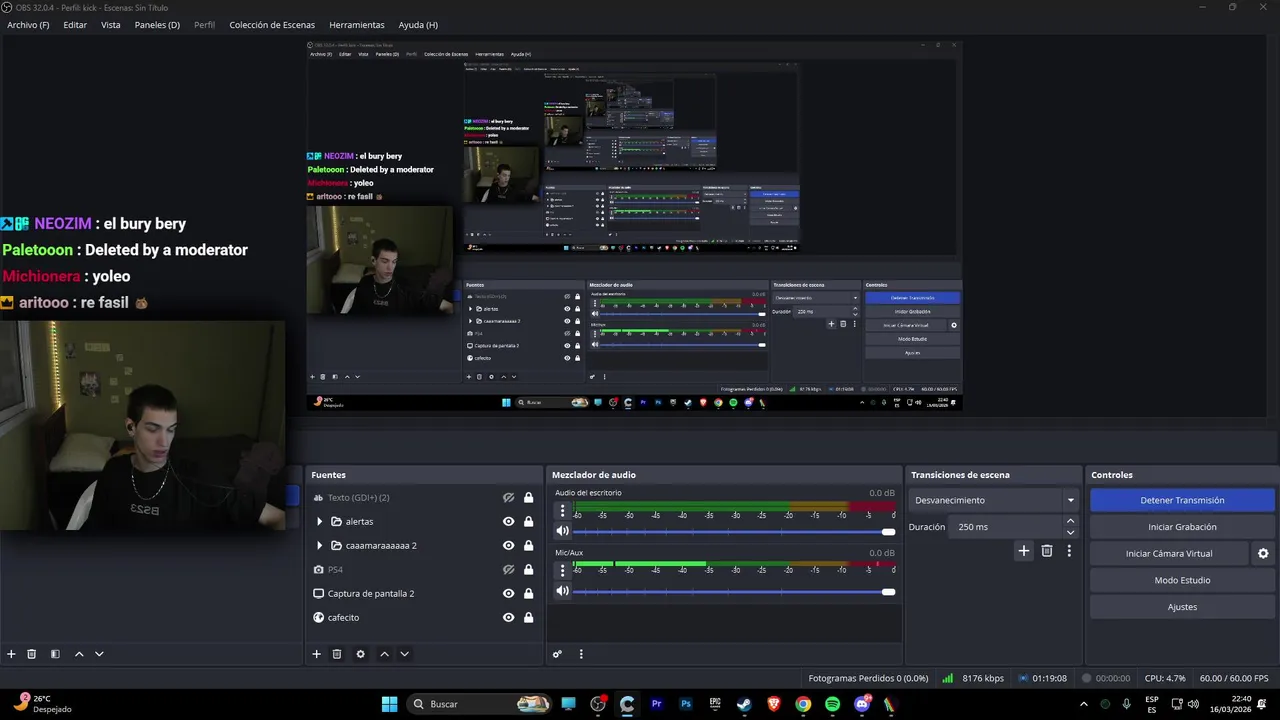Screen dimensions: 1280x720
Task: Move selected source up in Fuentes
Action: tap(384, 654)
